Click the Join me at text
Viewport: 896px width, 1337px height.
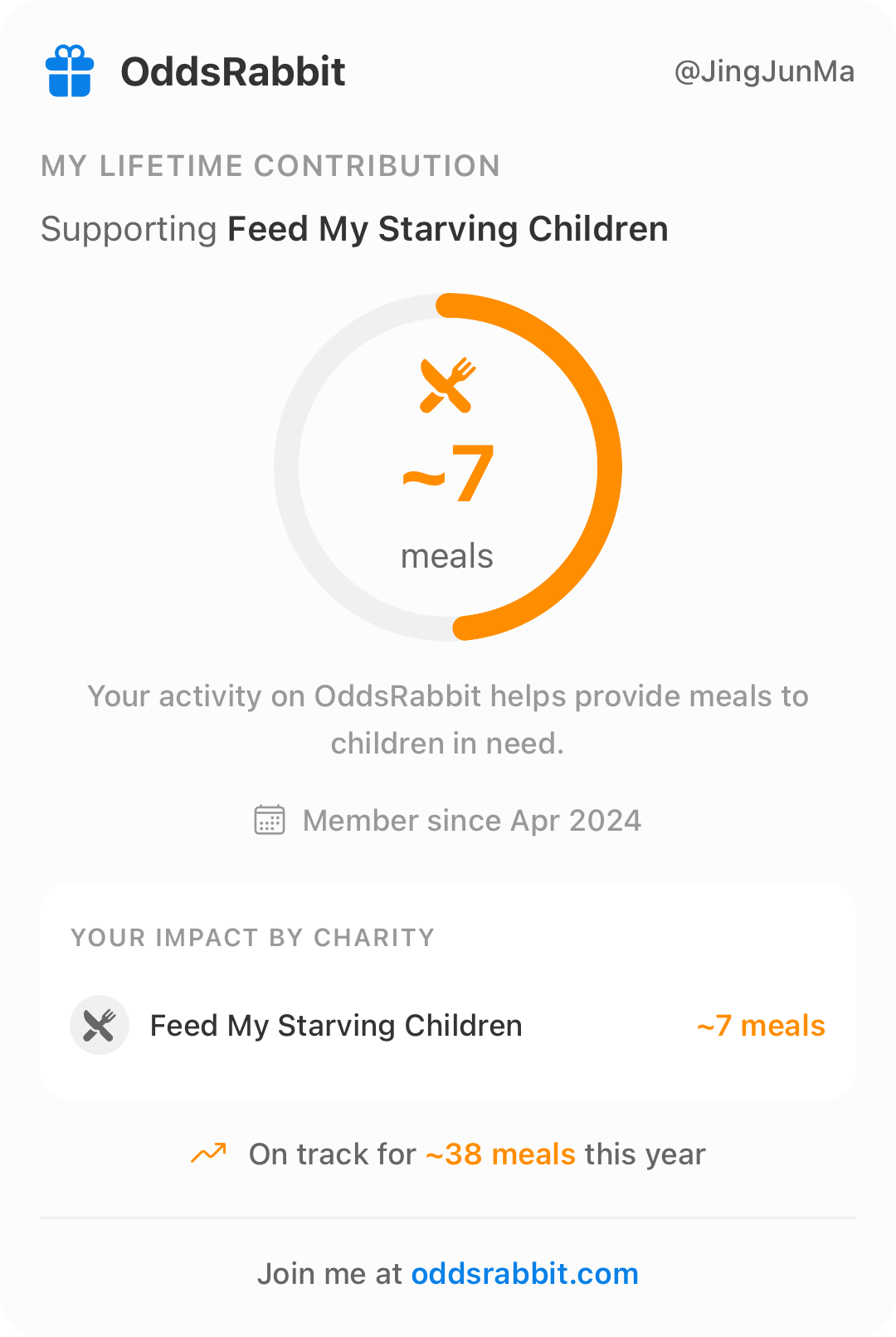tap(329, 1273)
